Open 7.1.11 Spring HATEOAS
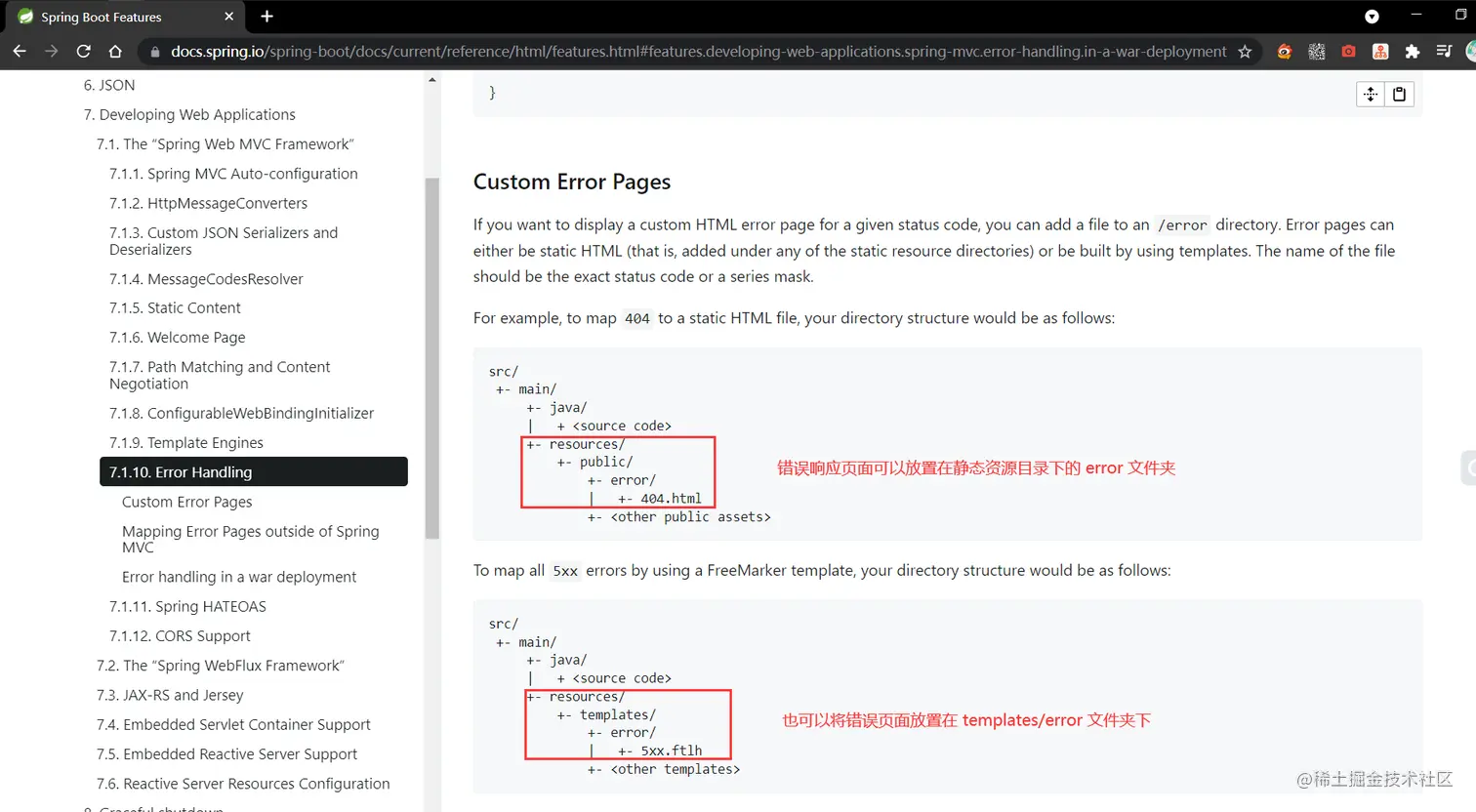Viewport: 1476px width, 812px height. coord(187,606)
